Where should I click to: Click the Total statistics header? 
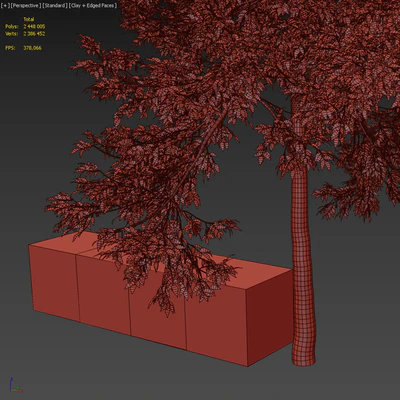[x=29, y=19]
